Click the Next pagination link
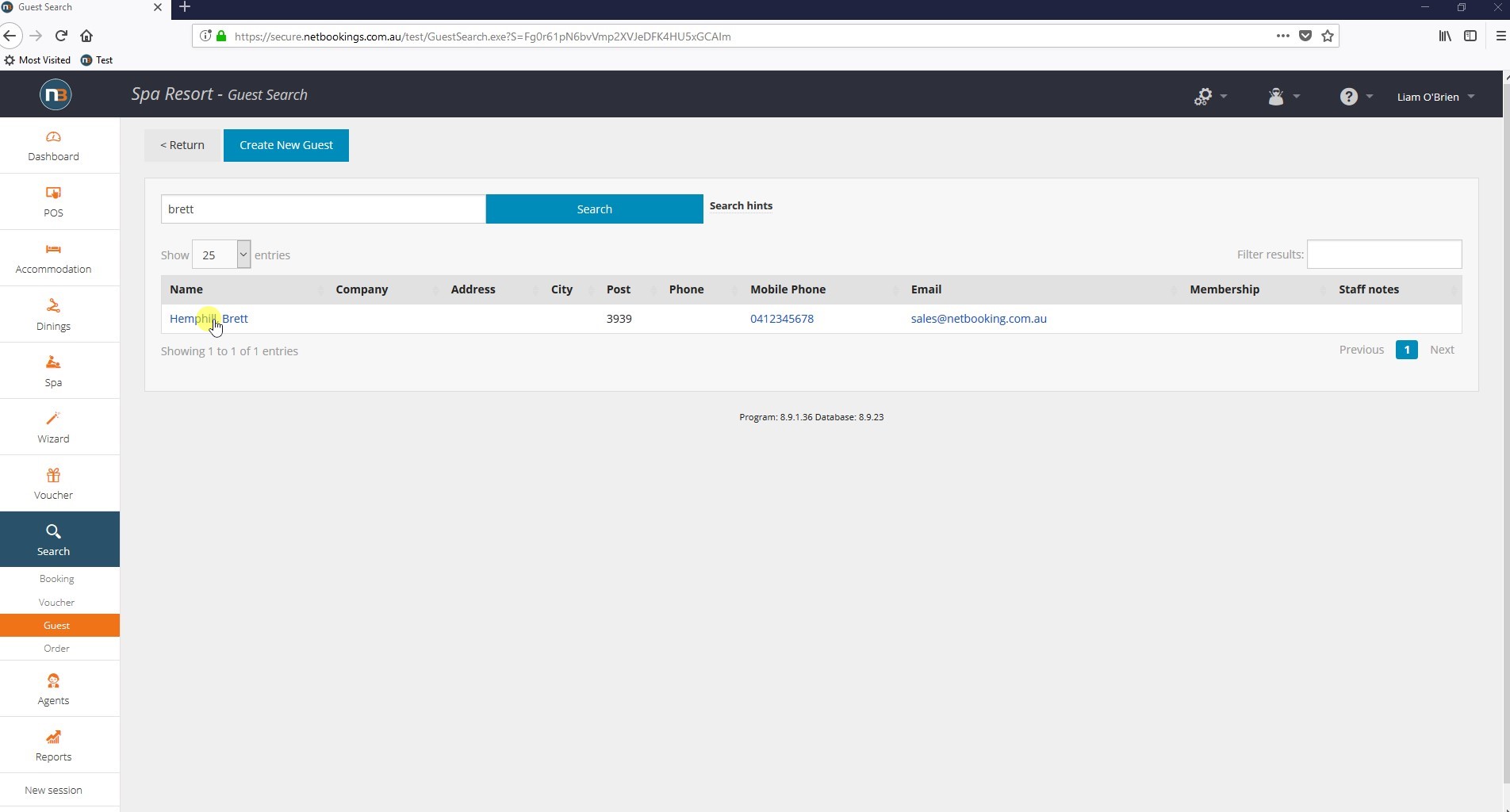The height and width of the screenshot is (812, 1510). pyautogui.click(x=1442, y=350)
